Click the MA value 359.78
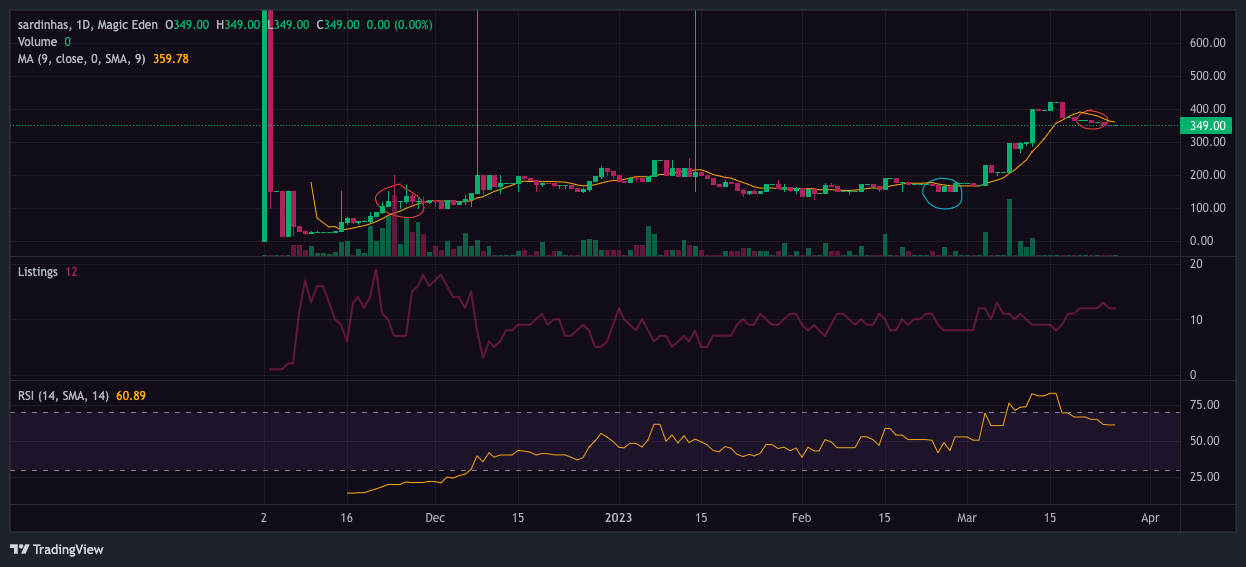The width and height of the screenshot is (1246, 567). tap(171, 59)
